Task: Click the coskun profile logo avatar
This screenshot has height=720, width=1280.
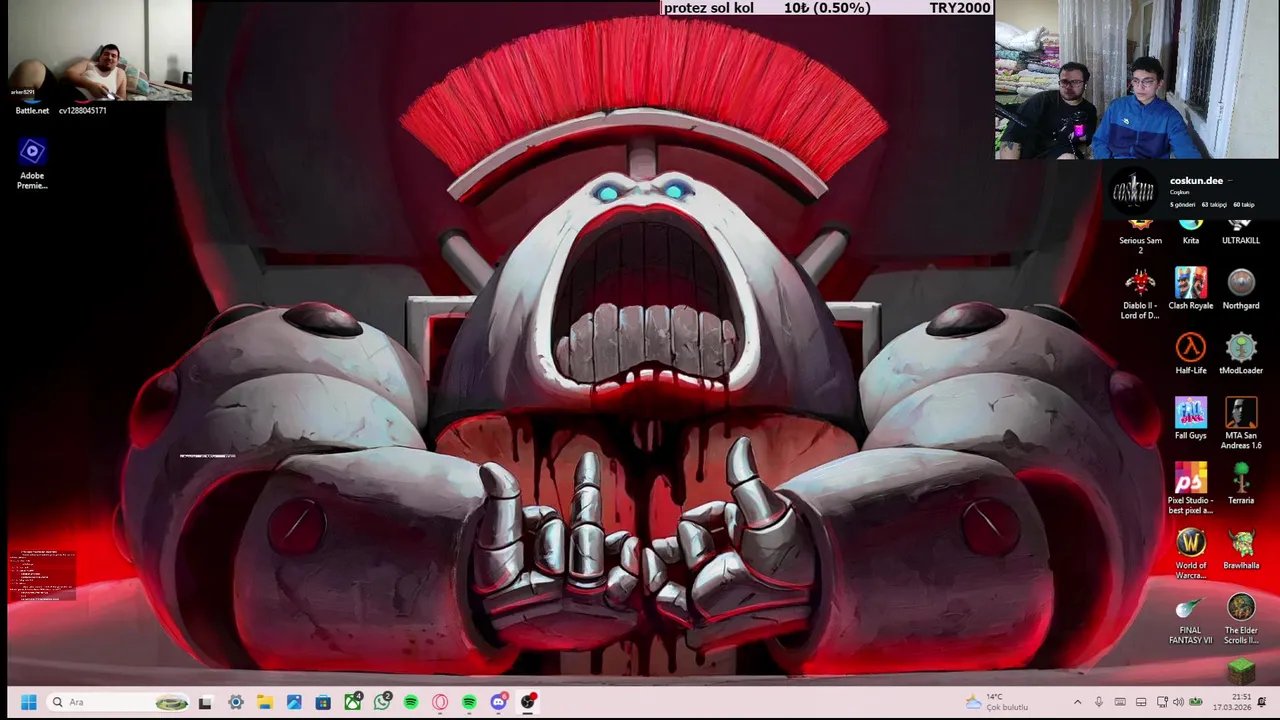Action: [1133, 192]
